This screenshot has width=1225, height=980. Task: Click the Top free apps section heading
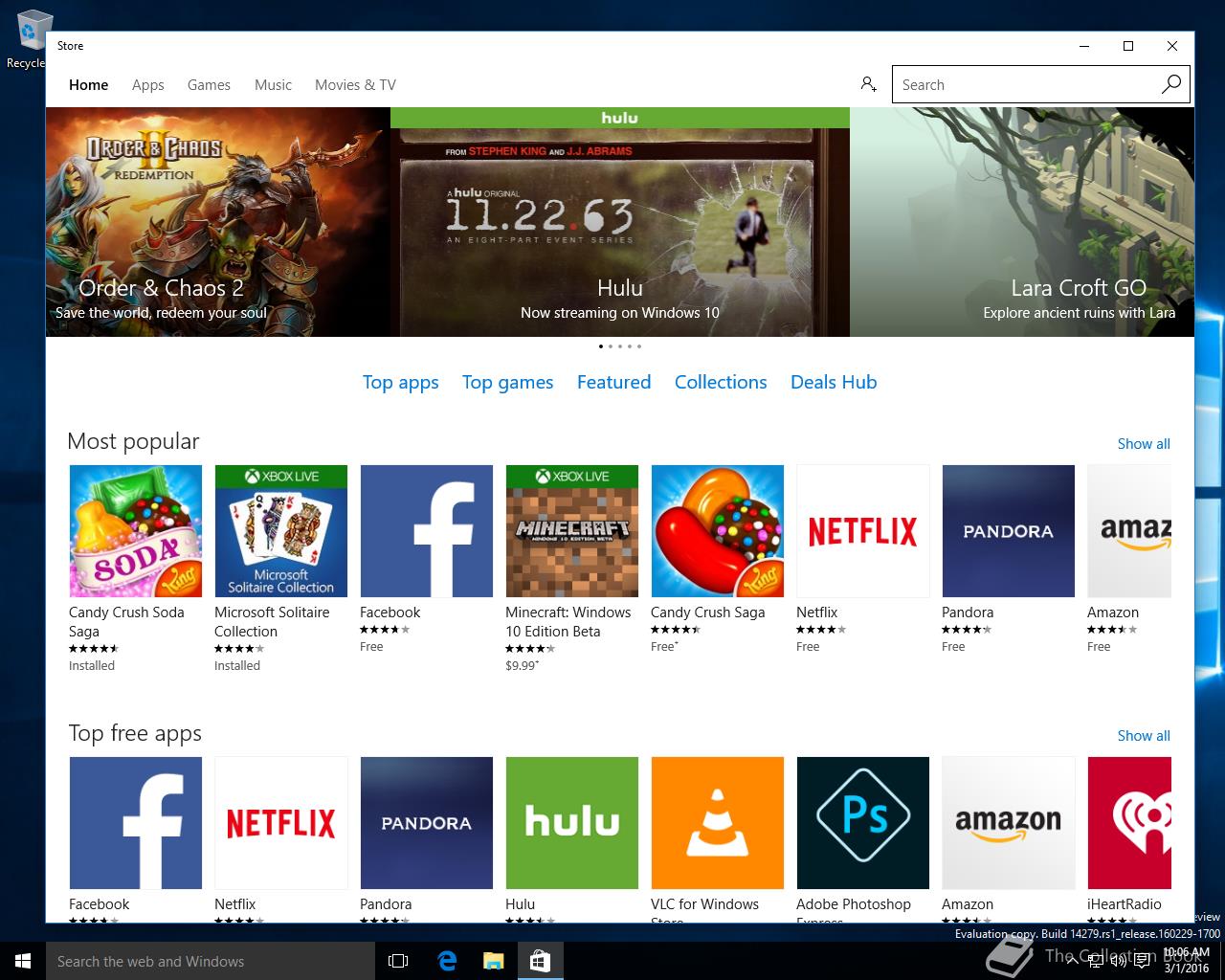point(135,733)
